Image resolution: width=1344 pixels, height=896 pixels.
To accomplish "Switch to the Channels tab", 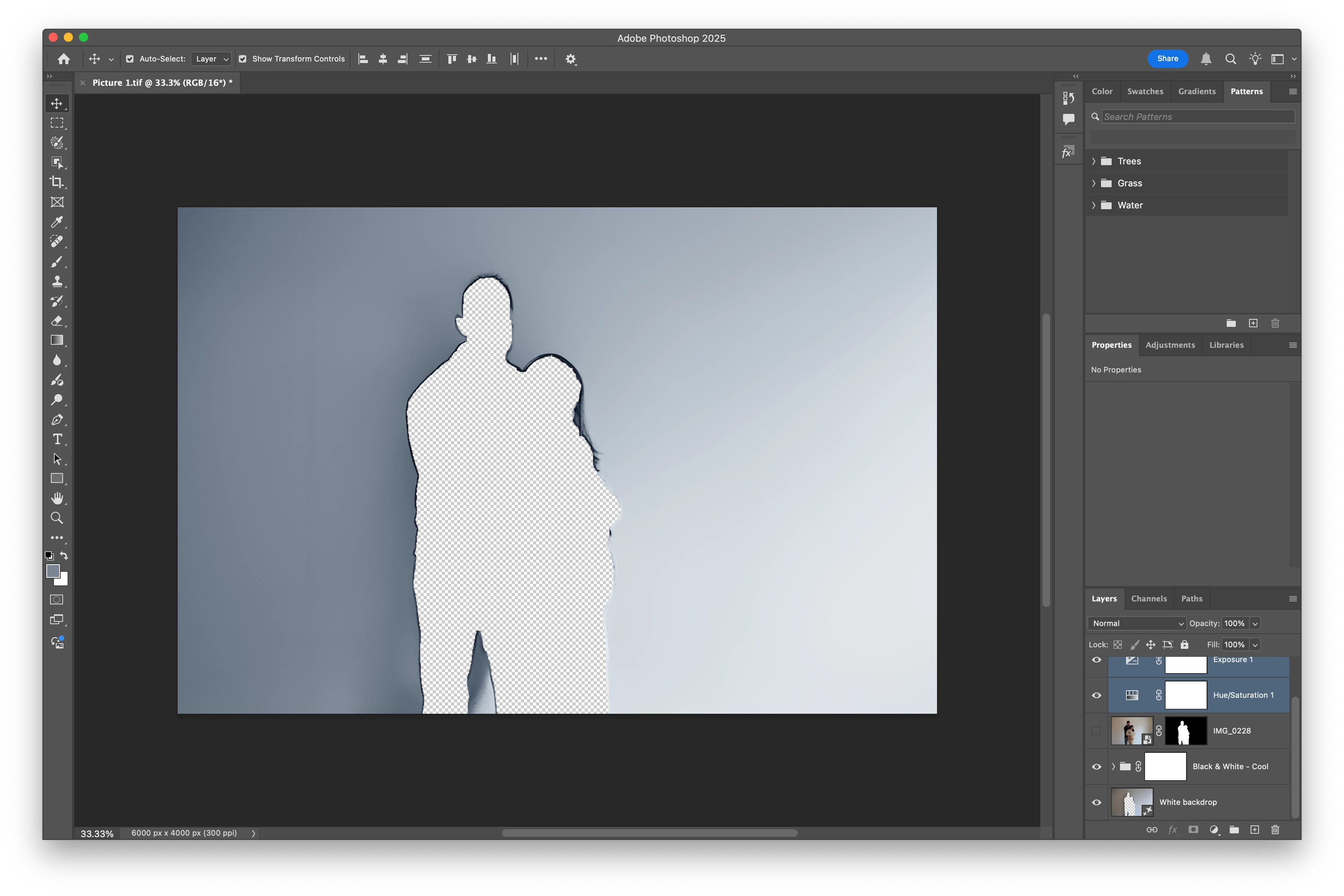I will click(1148, 598).
